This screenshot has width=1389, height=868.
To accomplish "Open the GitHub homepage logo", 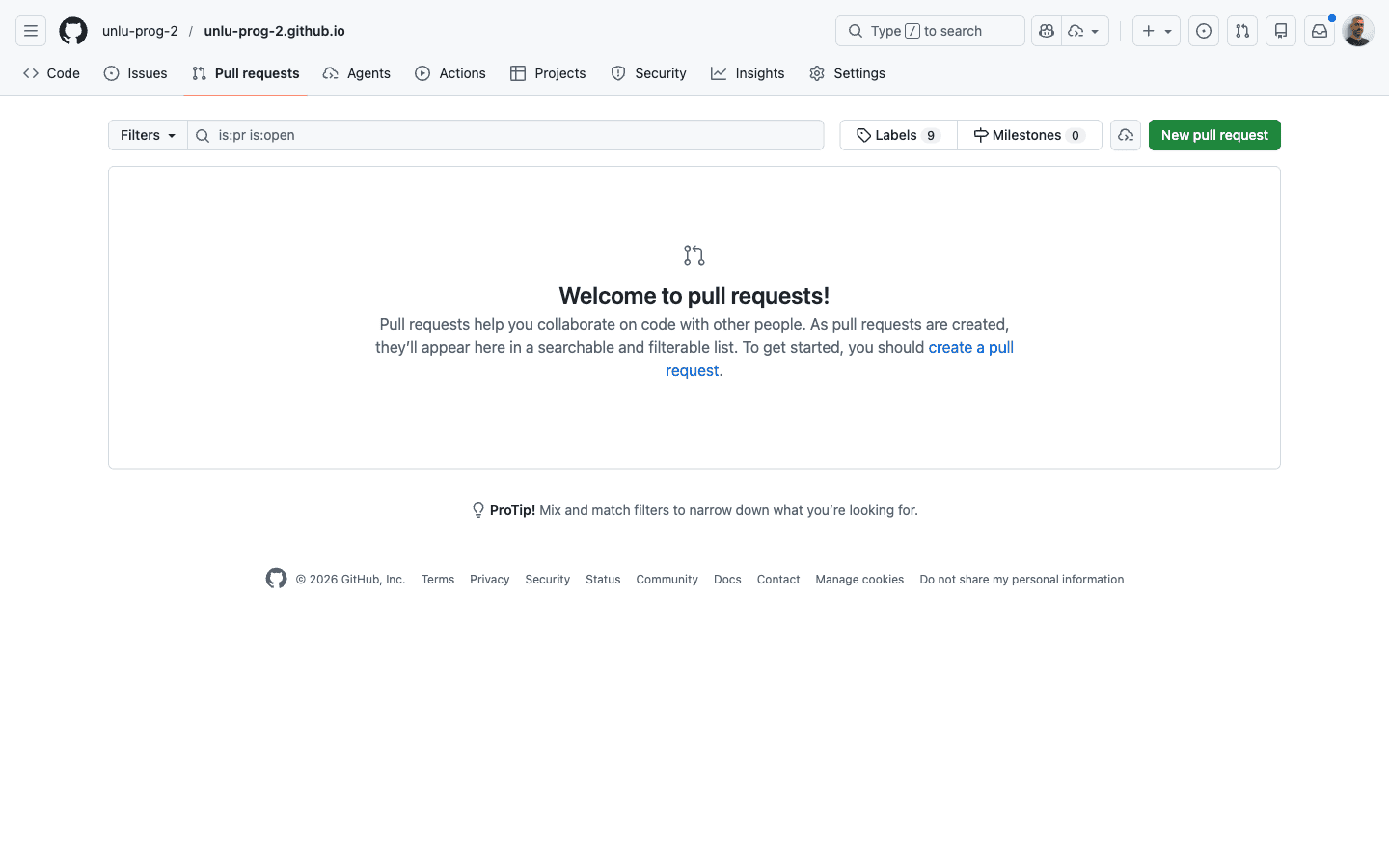I will click(72, 30).
